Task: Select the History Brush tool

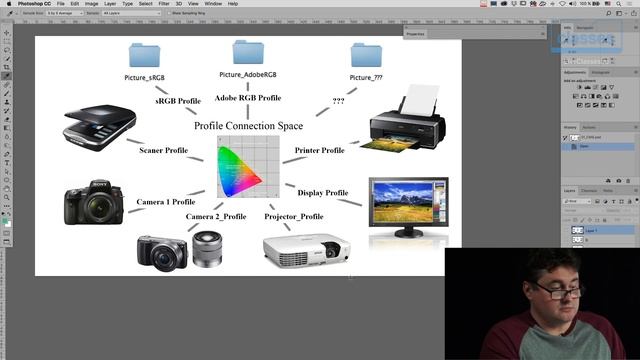Action: point(7,111)
